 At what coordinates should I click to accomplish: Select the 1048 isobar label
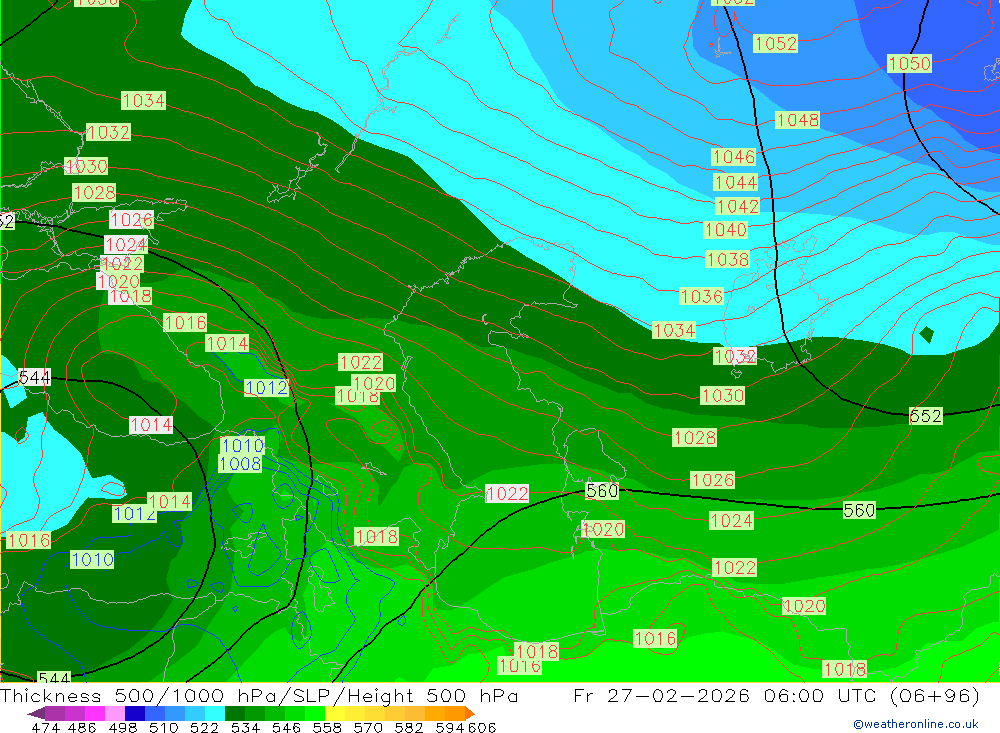(x=797, y=119)
